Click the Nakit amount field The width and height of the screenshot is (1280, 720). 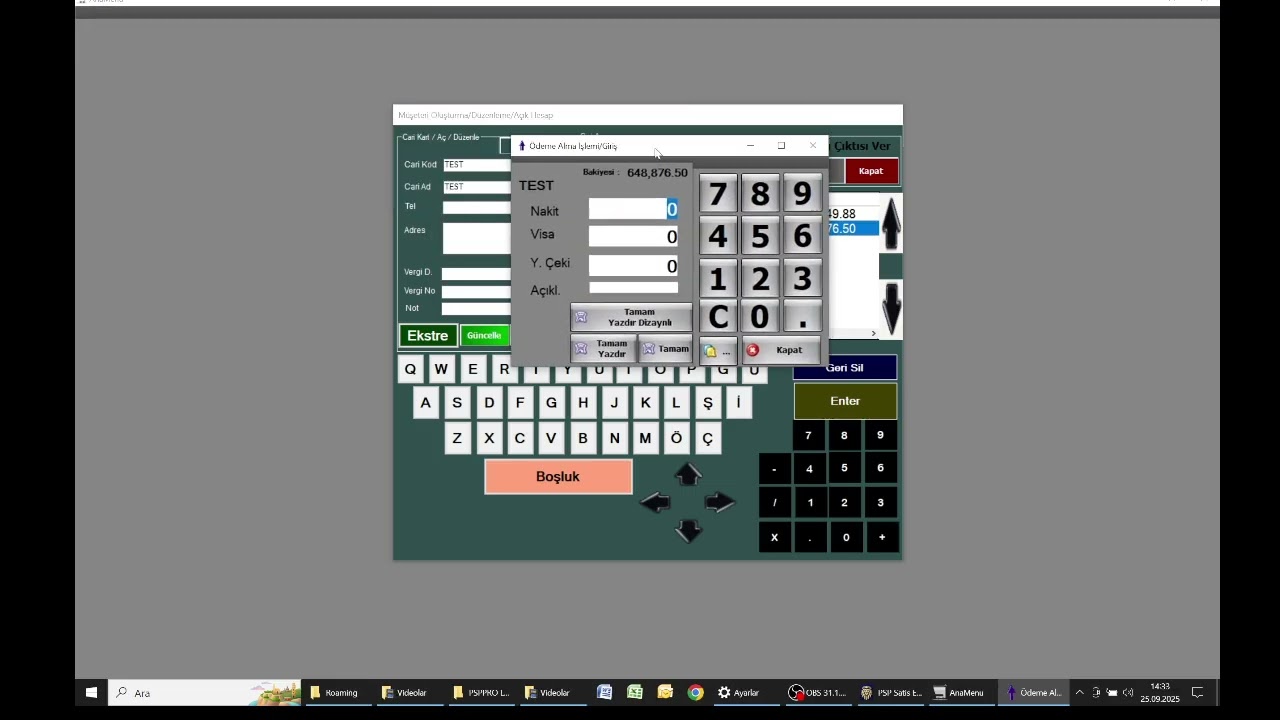633,209
